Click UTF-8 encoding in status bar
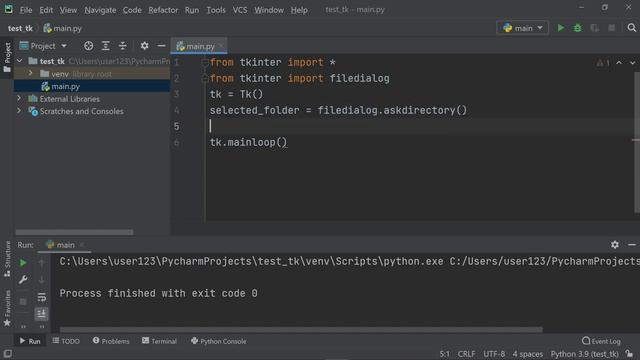Viewport: 640px width, 360px height. pos(494,354)
